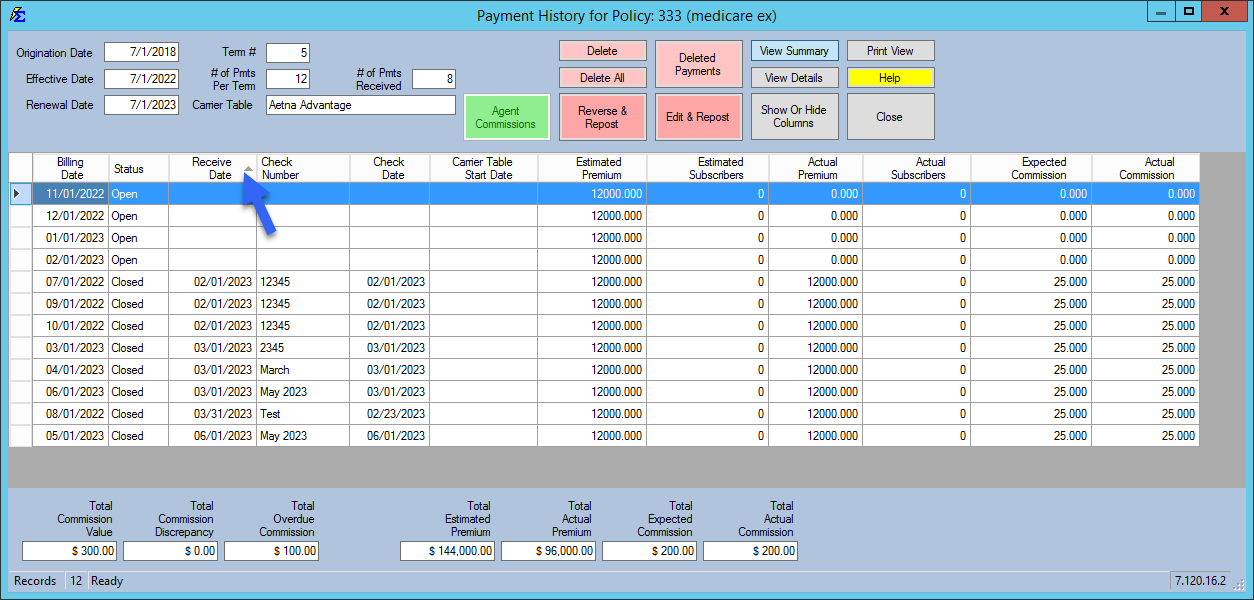Select the carrier table field showing Aetna Advantage
1254x600 pixels.
click(x=360, y=104)
